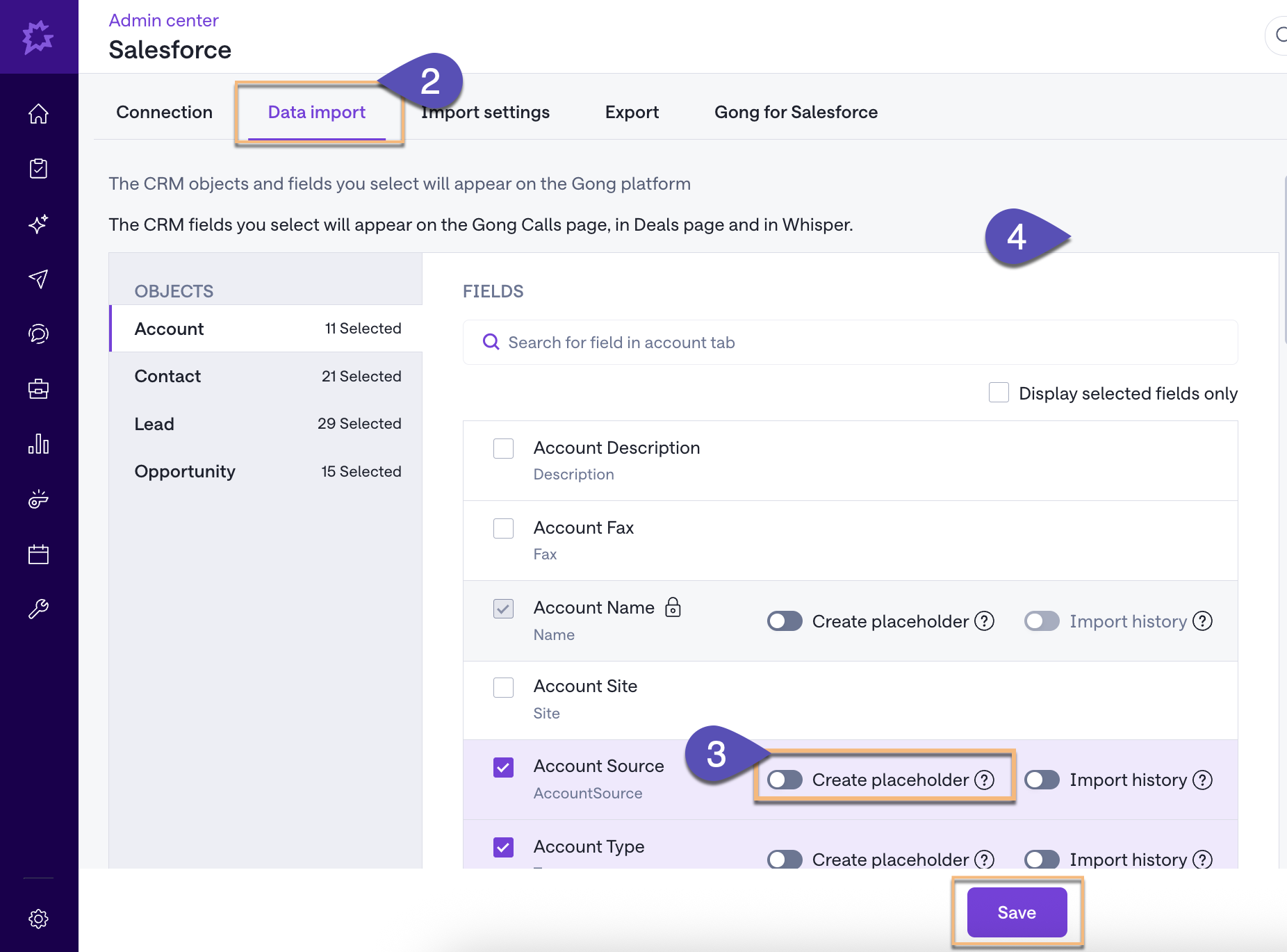Click the whistle coaching icon in sidebar
The height and width of the screenshot is (952, 1287).
click(38, 499)
